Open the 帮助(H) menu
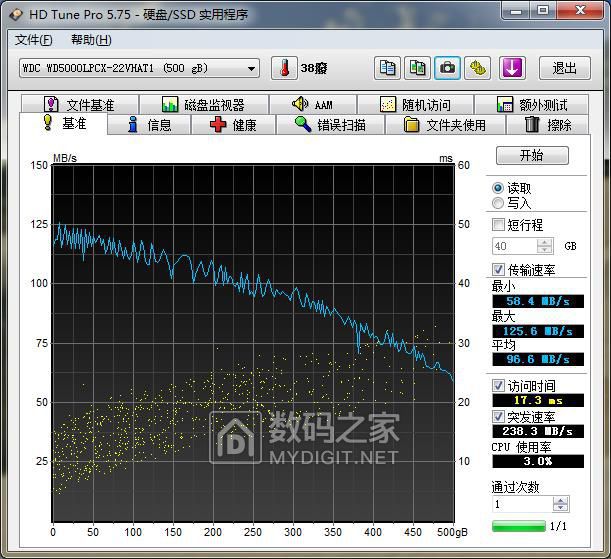Image resolution: width=611 pixels, height=559 pixels. pos(91,40)
